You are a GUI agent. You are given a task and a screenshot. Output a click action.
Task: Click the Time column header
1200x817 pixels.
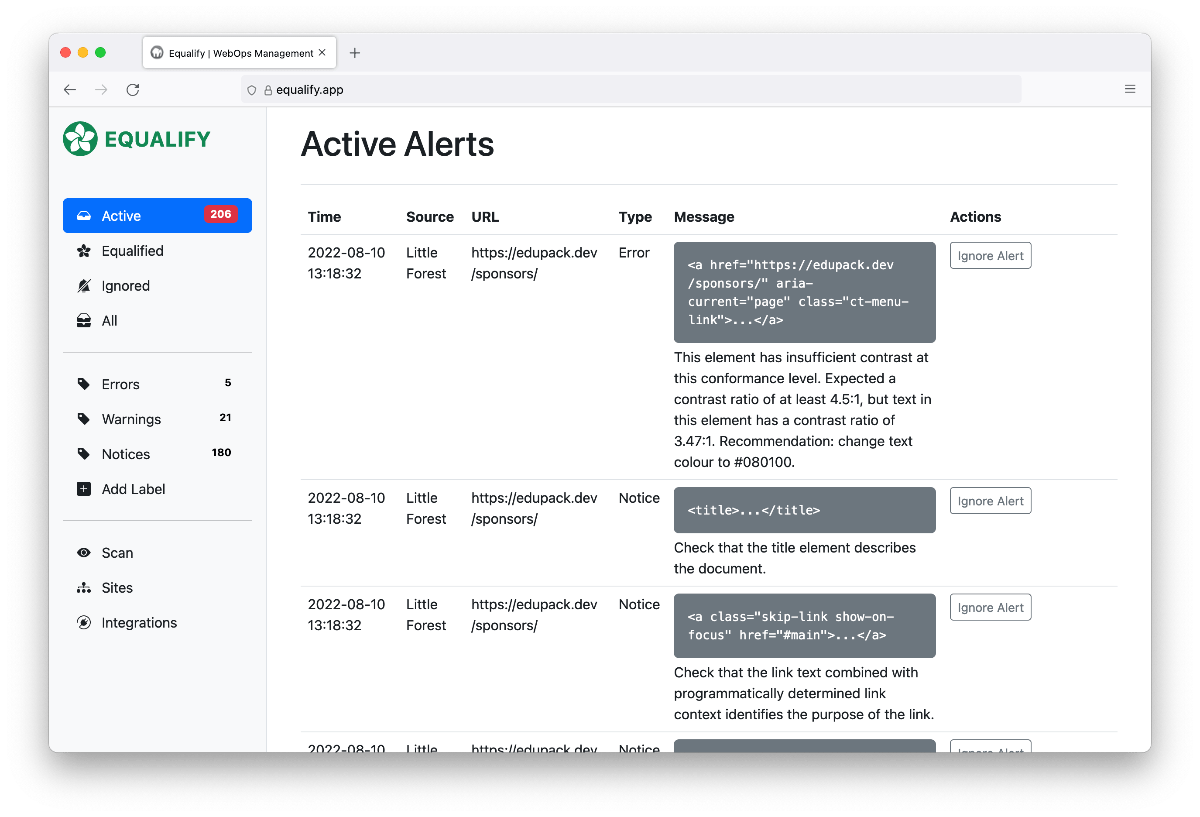(324, 217)
